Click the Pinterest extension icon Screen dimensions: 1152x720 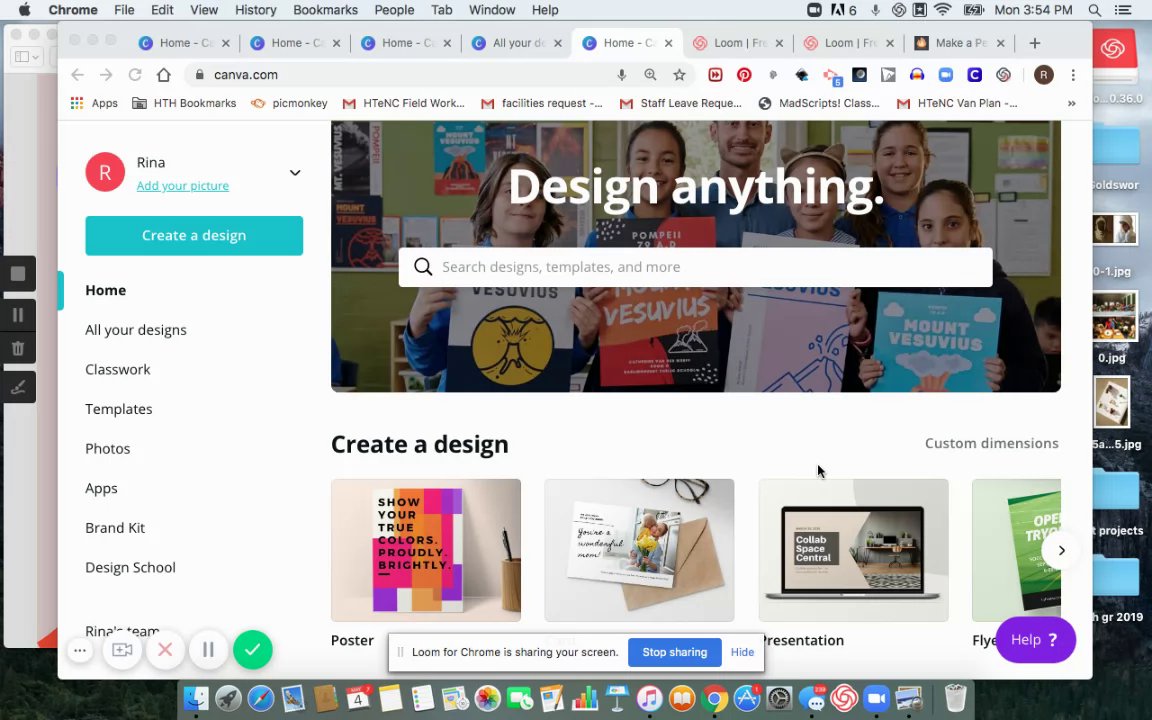[744, 75]
